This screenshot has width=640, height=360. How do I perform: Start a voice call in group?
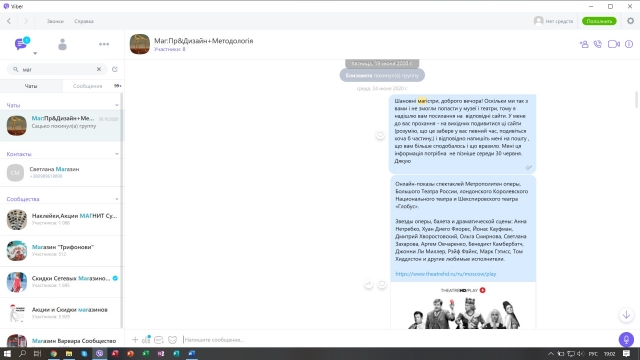pos(598,44)
